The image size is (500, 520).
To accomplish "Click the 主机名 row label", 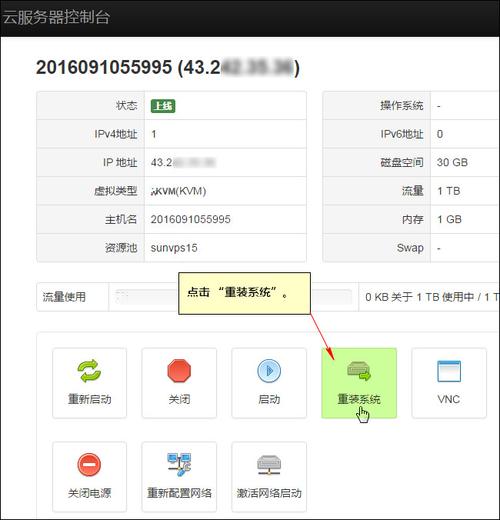I will click(x=121, y=219).
